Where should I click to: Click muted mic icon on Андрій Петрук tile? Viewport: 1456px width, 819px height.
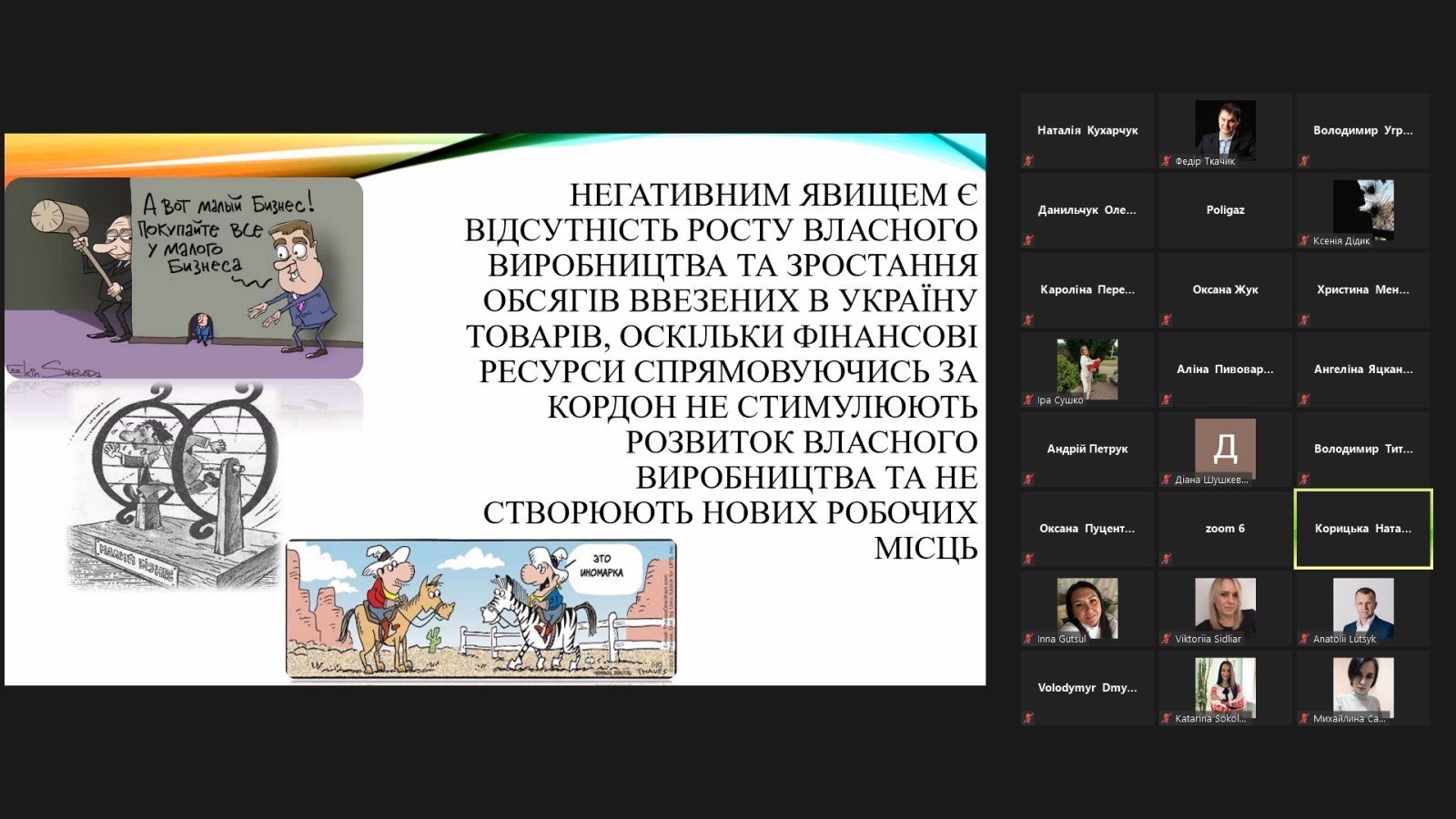coord(1028,480)
